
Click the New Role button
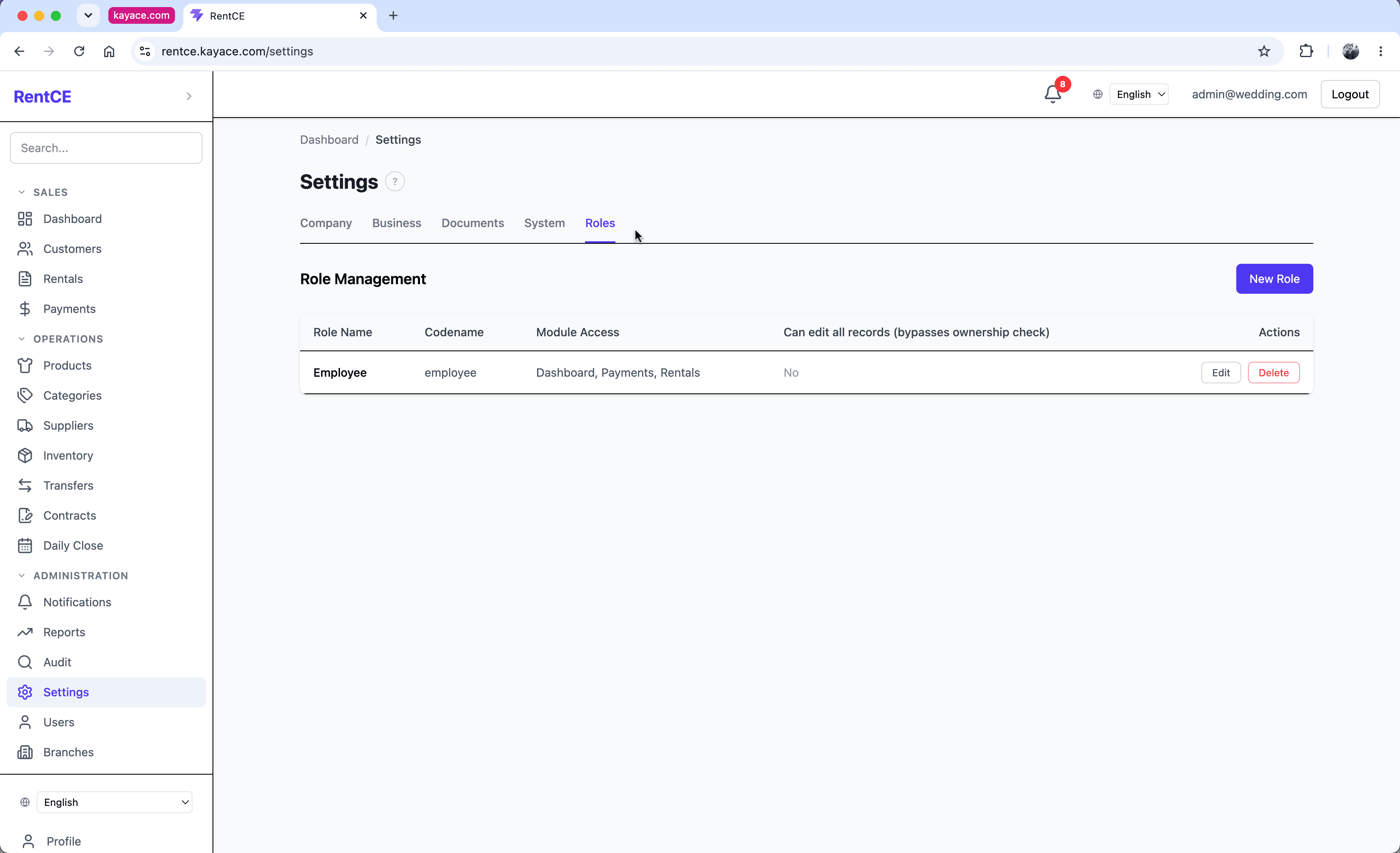(x=1274, y=279)
